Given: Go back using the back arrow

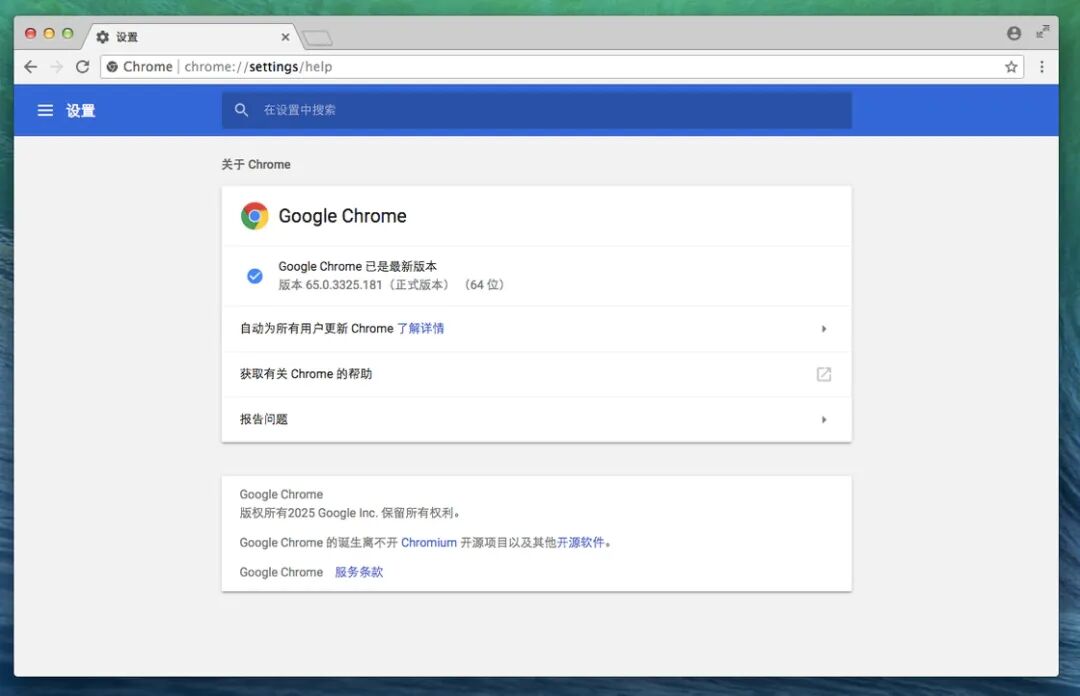Looking at the screenshot, I should 30,67.
